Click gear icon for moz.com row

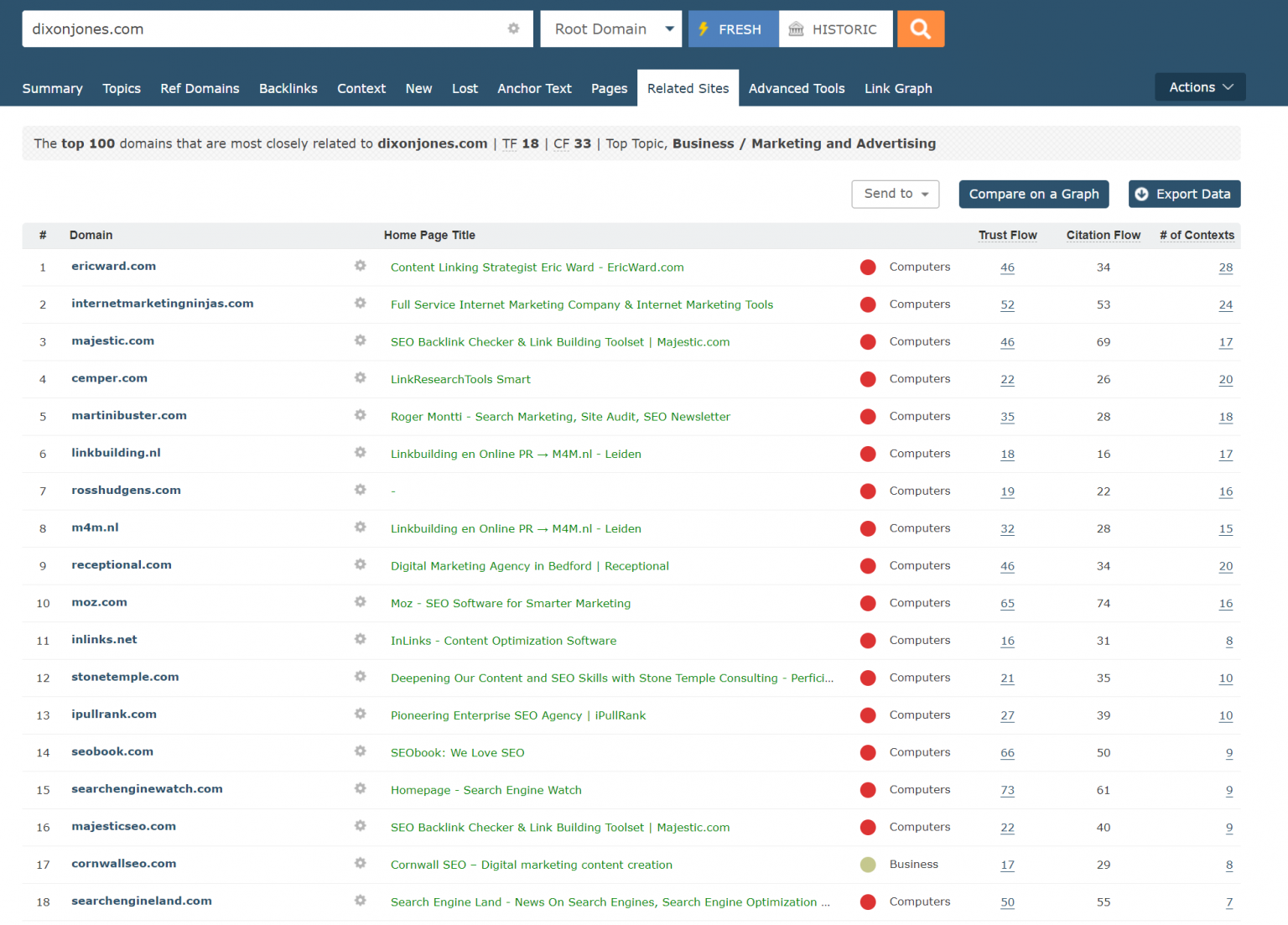click(x=360, y=602)
